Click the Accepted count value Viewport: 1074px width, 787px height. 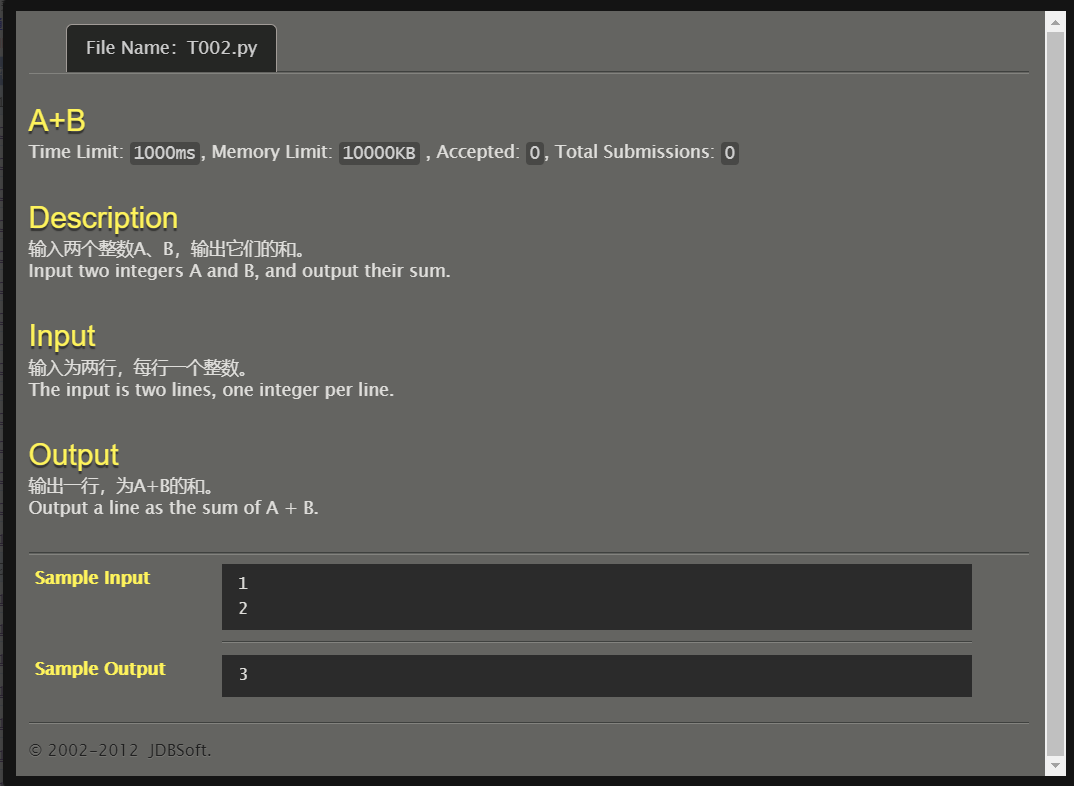[x=533, y=152]
